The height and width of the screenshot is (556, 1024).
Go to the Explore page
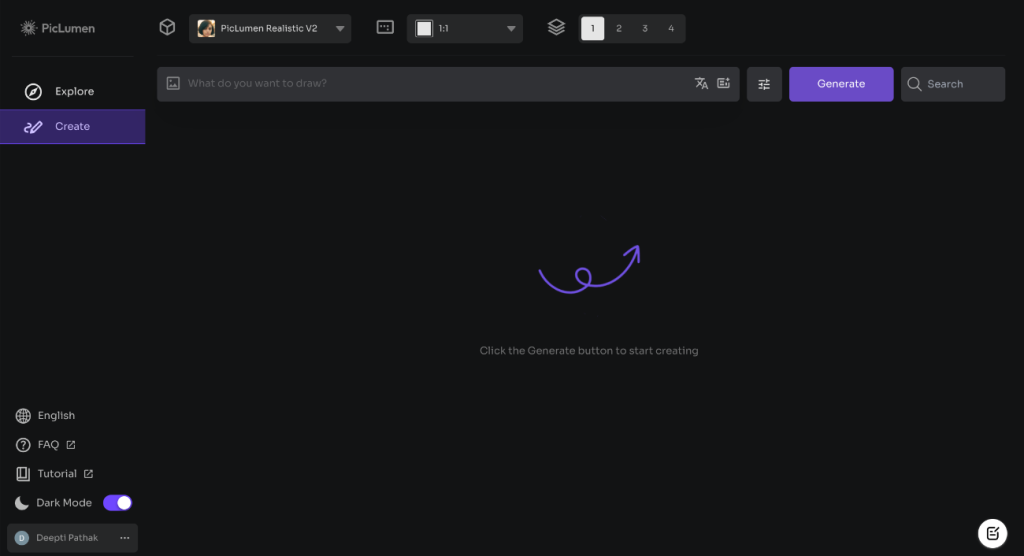click(x=73, y=92)
